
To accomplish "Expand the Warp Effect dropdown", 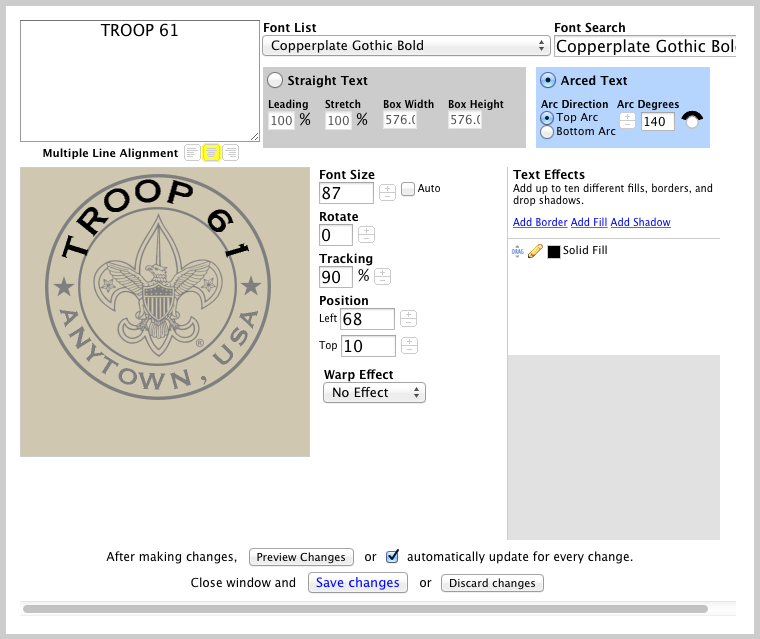I will pyautogui.click(x=374, y=393).
